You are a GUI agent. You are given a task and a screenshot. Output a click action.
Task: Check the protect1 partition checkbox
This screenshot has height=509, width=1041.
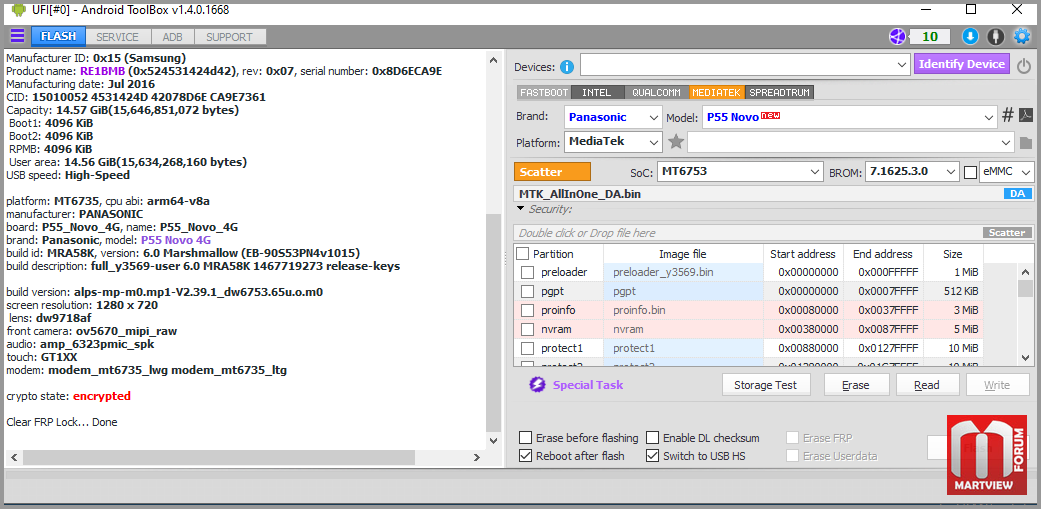527,348
